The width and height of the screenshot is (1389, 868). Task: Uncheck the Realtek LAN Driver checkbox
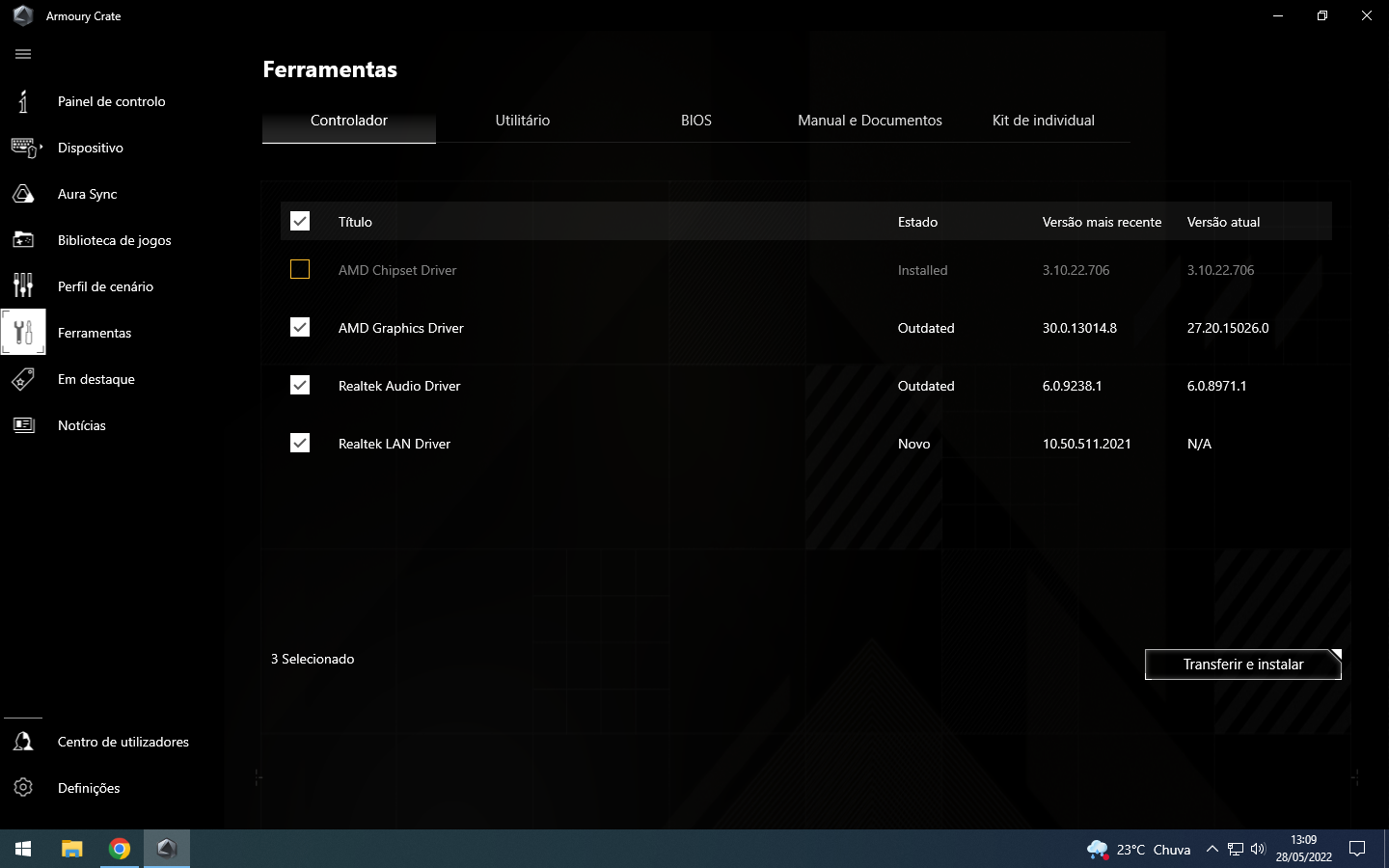300,443
